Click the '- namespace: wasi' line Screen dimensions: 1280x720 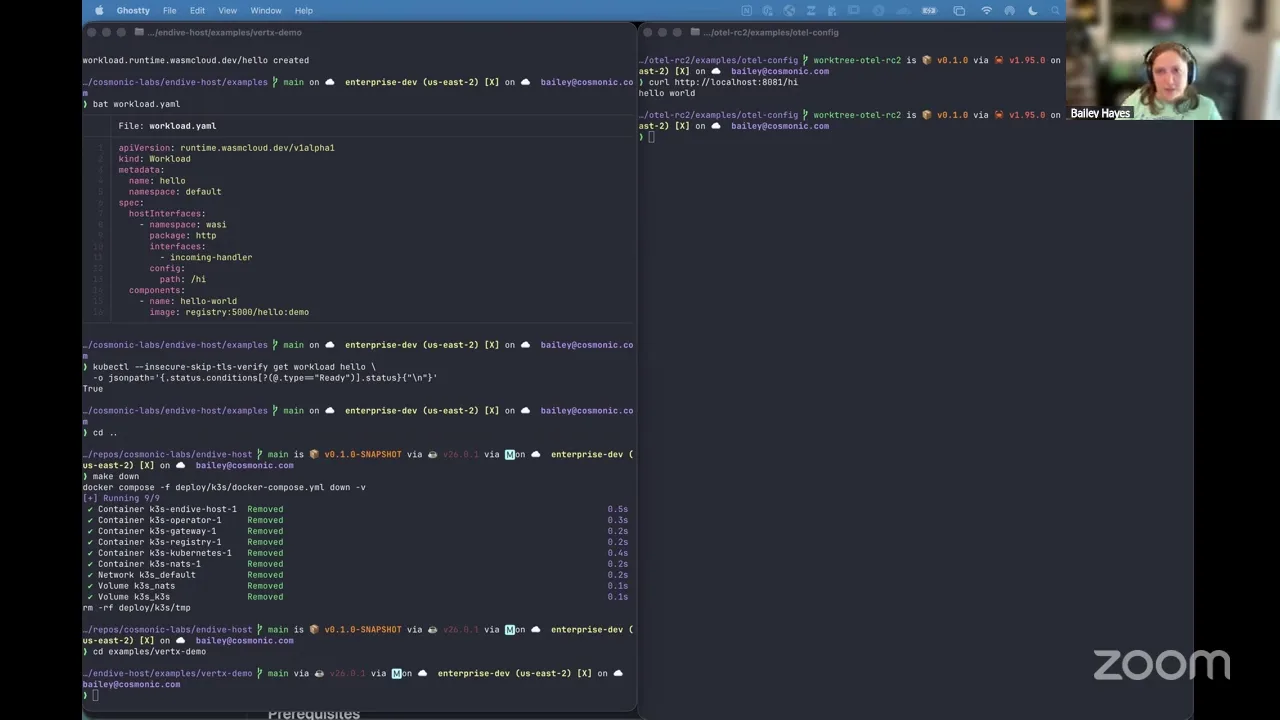click(183, 225)
